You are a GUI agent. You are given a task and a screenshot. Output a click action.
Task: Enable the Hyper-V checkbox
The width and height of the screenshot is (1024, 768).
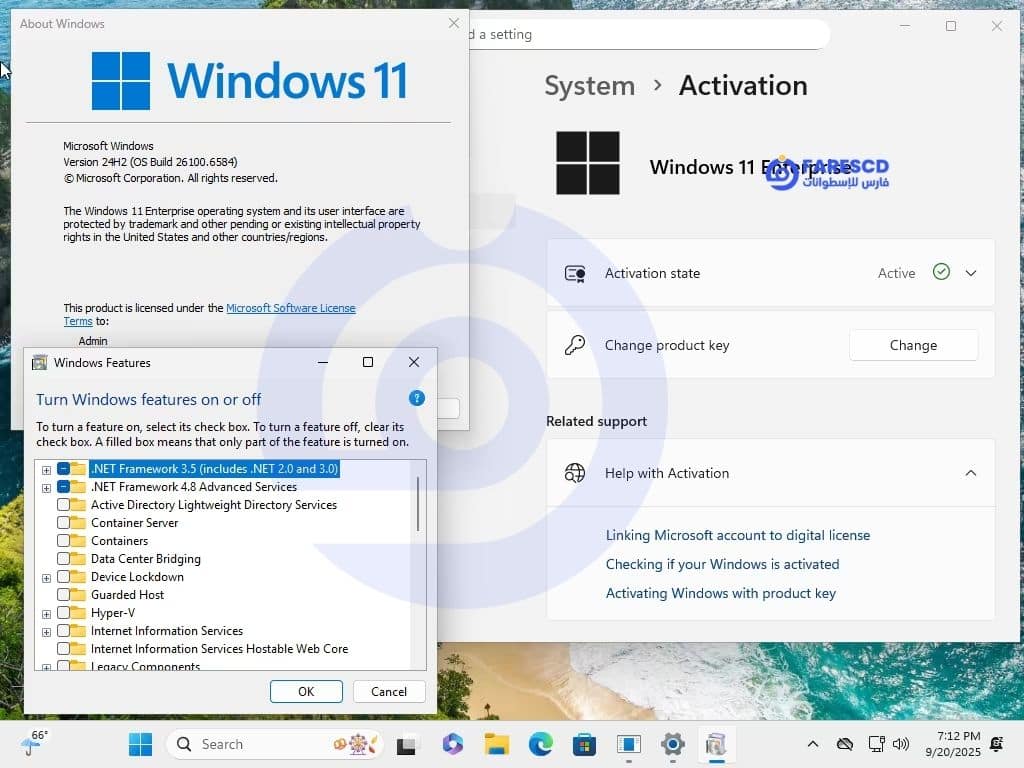64,613
